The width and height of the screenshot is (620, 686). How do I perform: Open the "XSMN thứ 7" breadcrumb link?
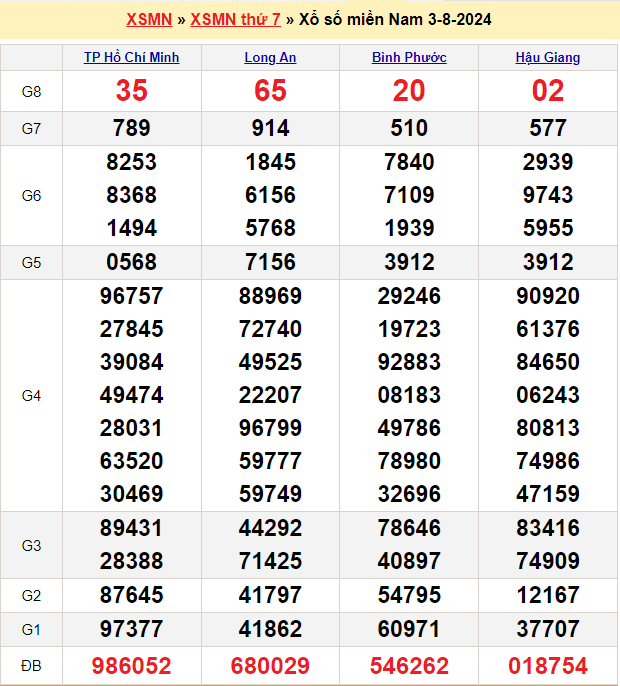pyautogui.click(x=236, y=20)
